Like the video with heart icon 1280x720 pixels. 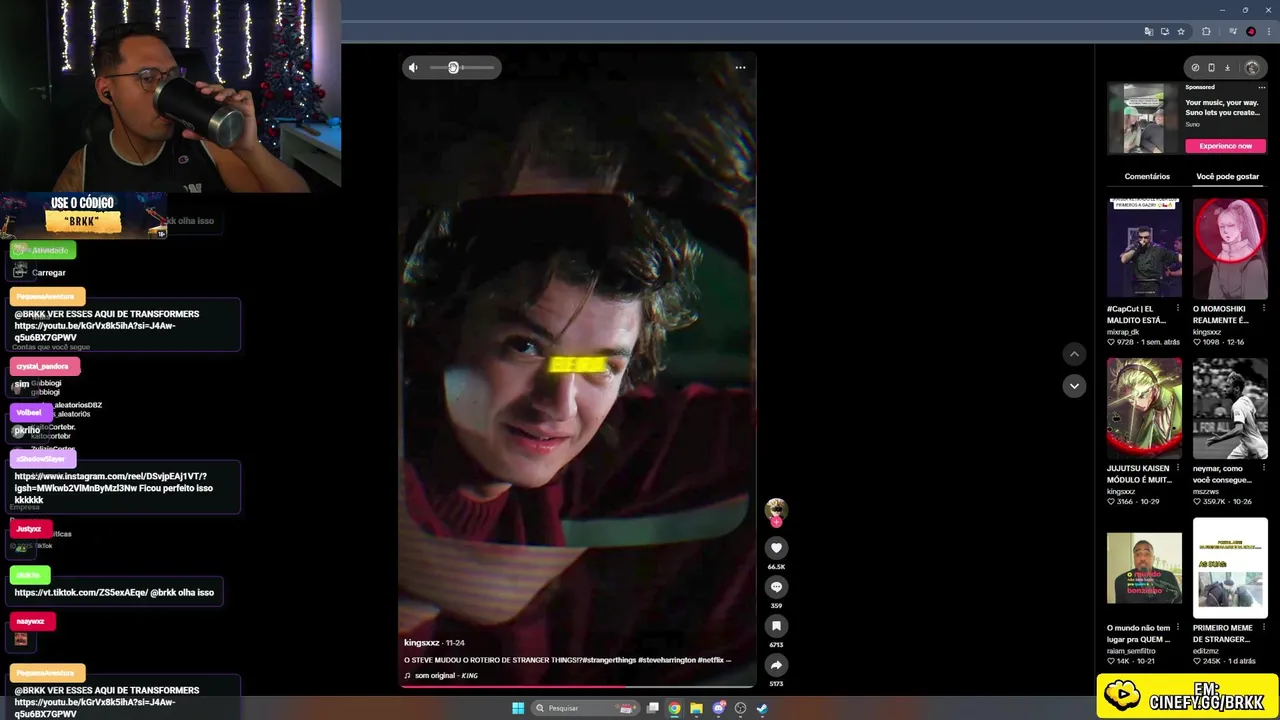click(776, 548)
